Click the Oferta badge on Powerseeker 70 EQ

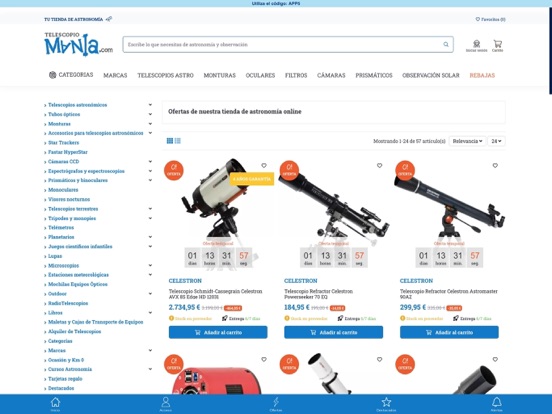click(289, 170)
